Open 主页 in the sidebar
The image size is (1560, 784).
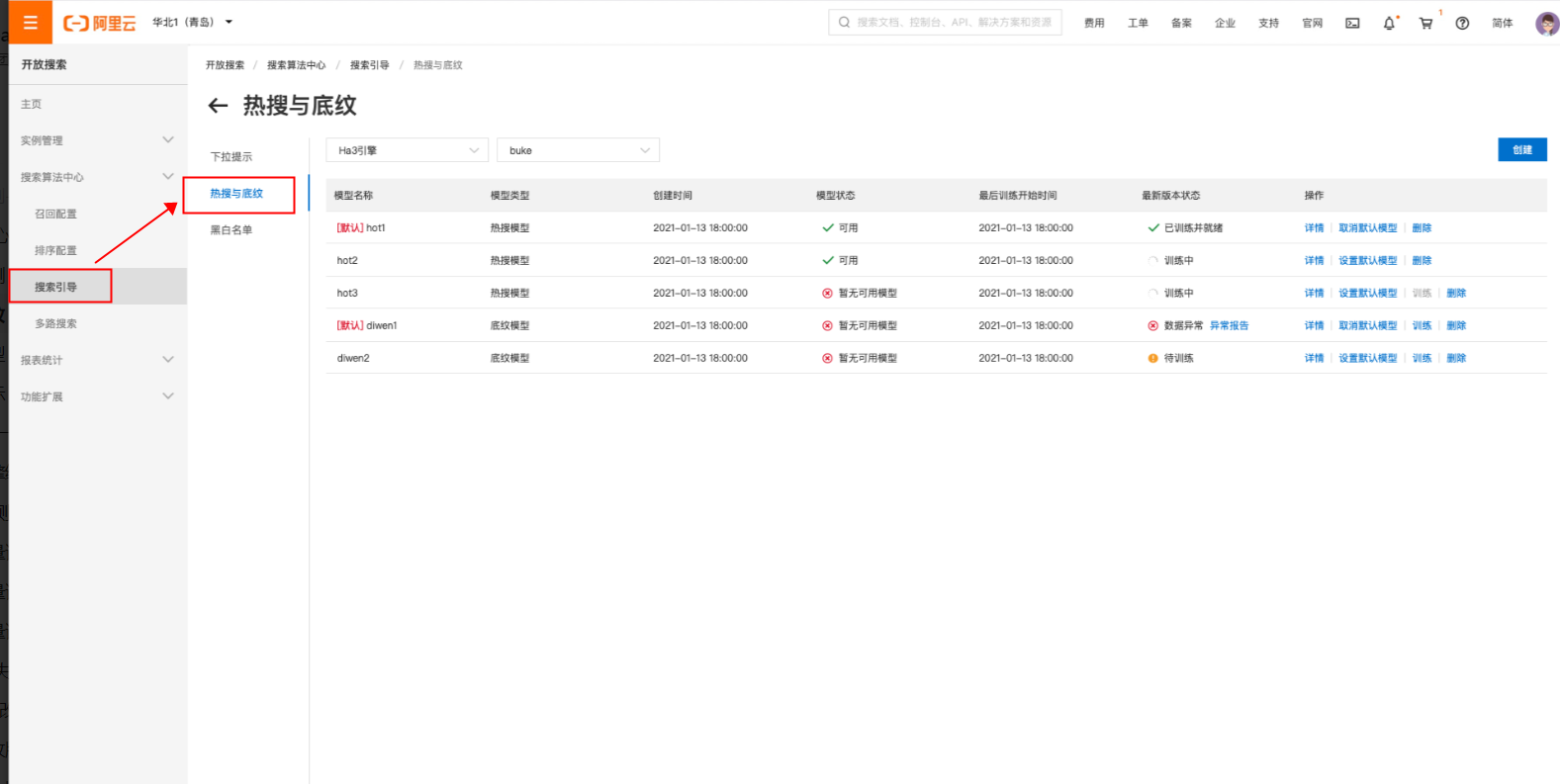(x=32, y=104)
